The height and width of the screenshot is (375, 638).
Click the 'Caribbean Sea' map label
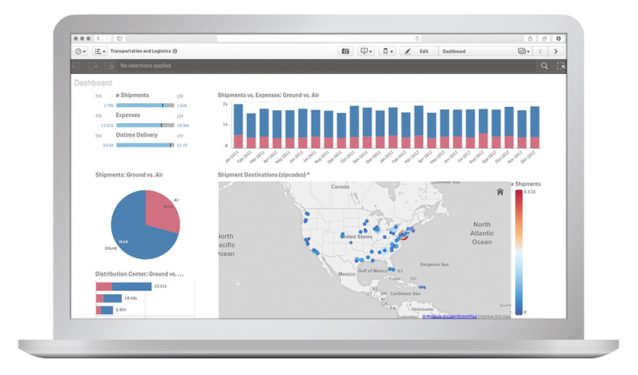click(405, 293)
